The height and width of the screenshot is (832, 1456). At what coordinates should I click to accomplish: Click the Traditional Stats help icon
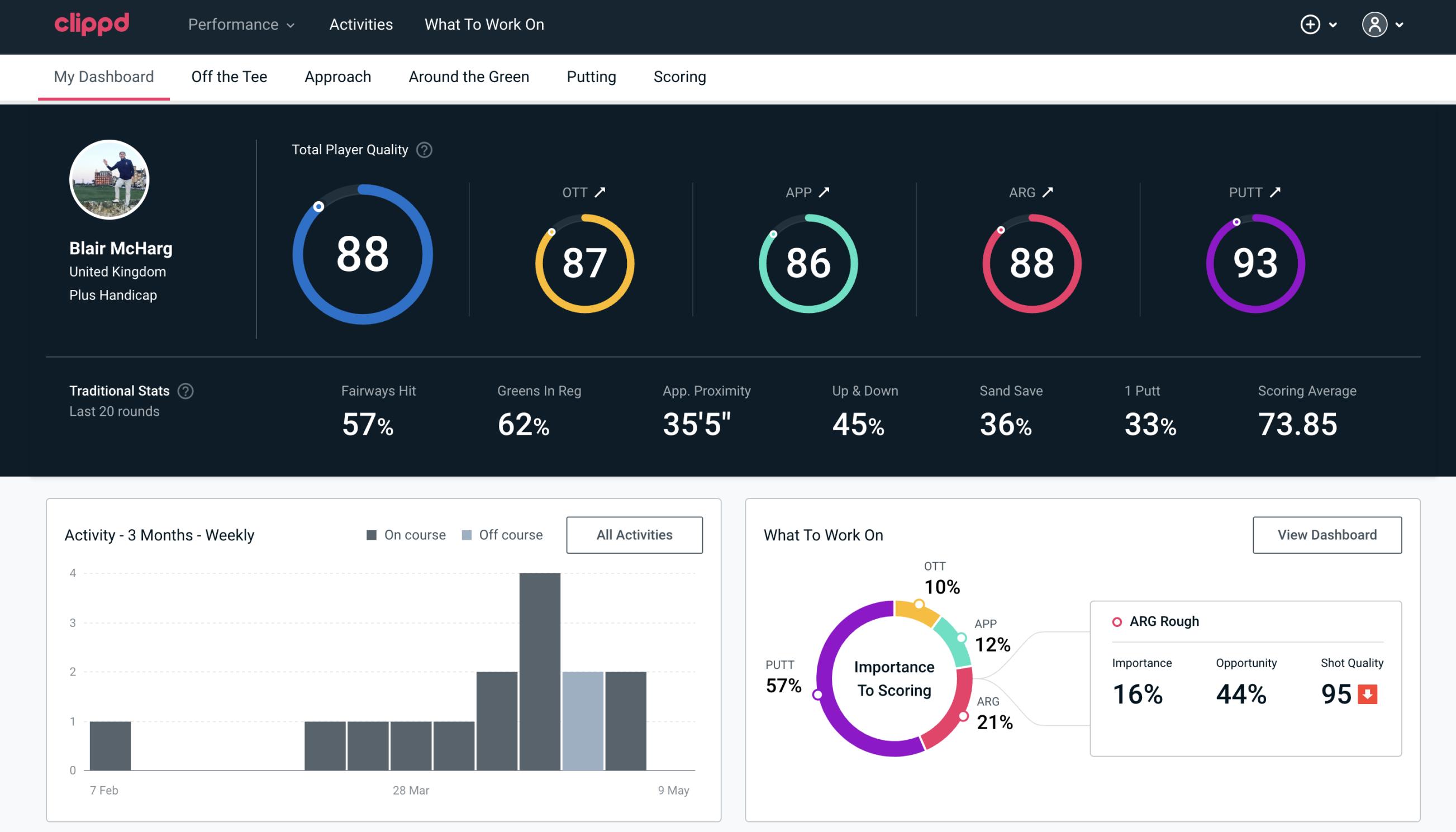(185, 390)
